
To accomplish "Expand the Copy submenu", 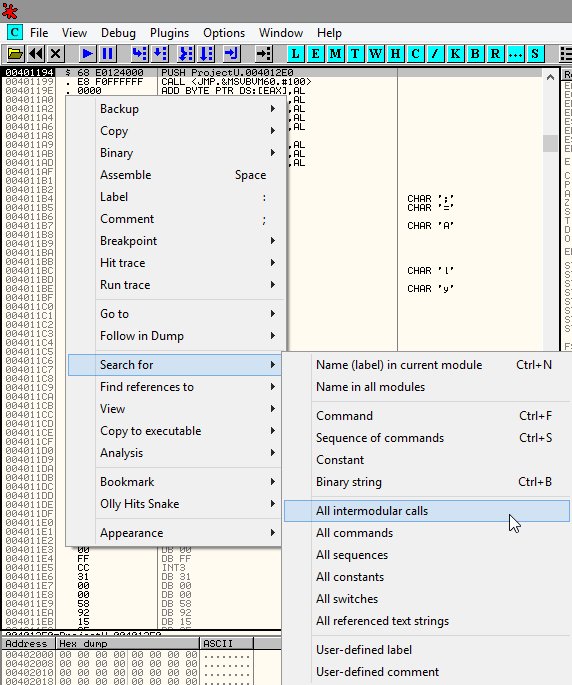I will point(176,131).
